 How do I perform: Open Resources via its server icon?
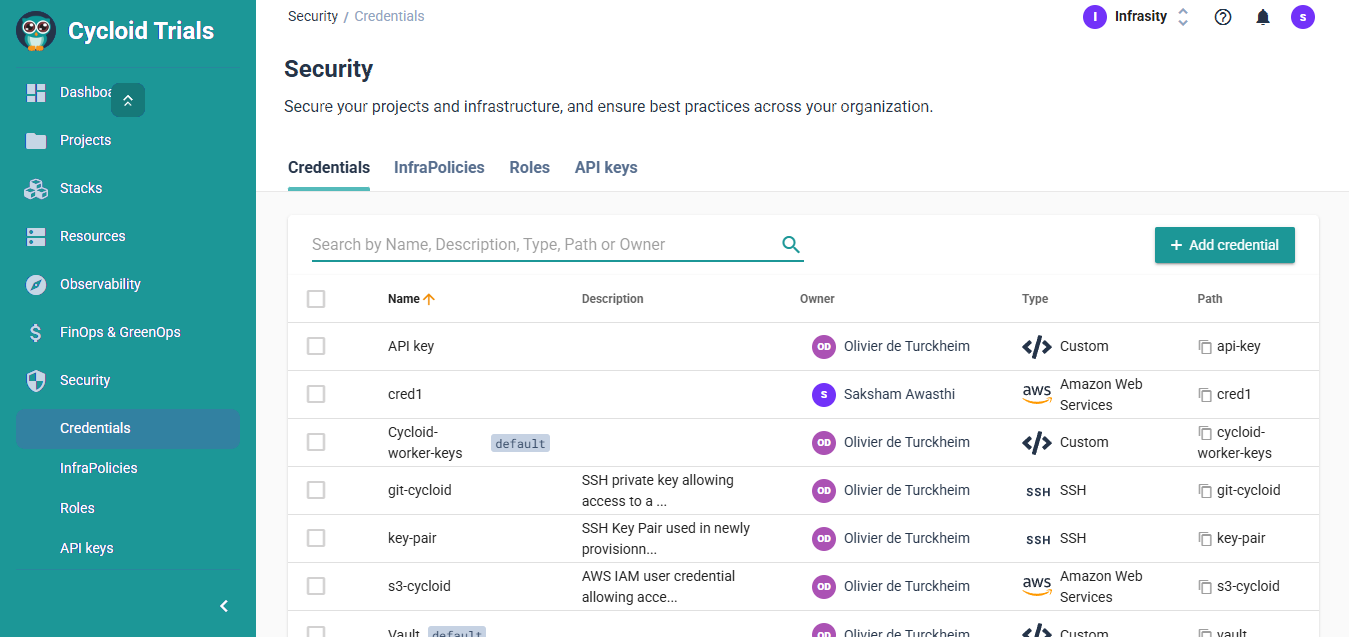[x=36, y=237]
